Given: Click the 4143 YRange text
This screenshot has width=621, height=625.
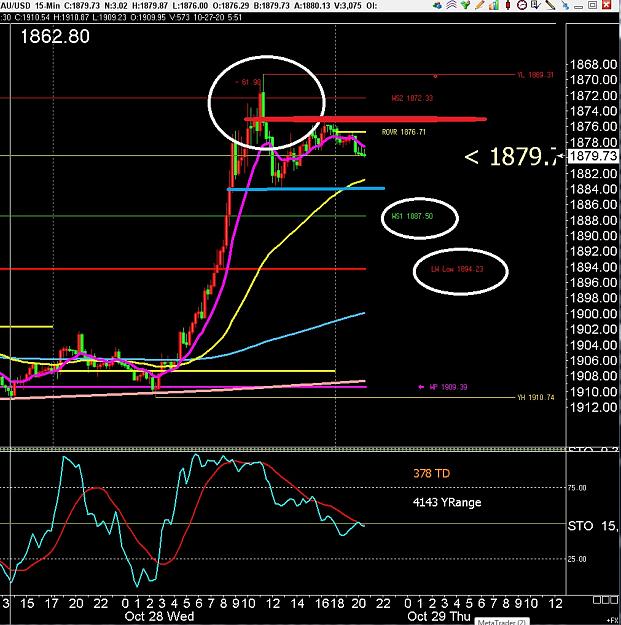Looking at the screenshot, I should point(447,502).
